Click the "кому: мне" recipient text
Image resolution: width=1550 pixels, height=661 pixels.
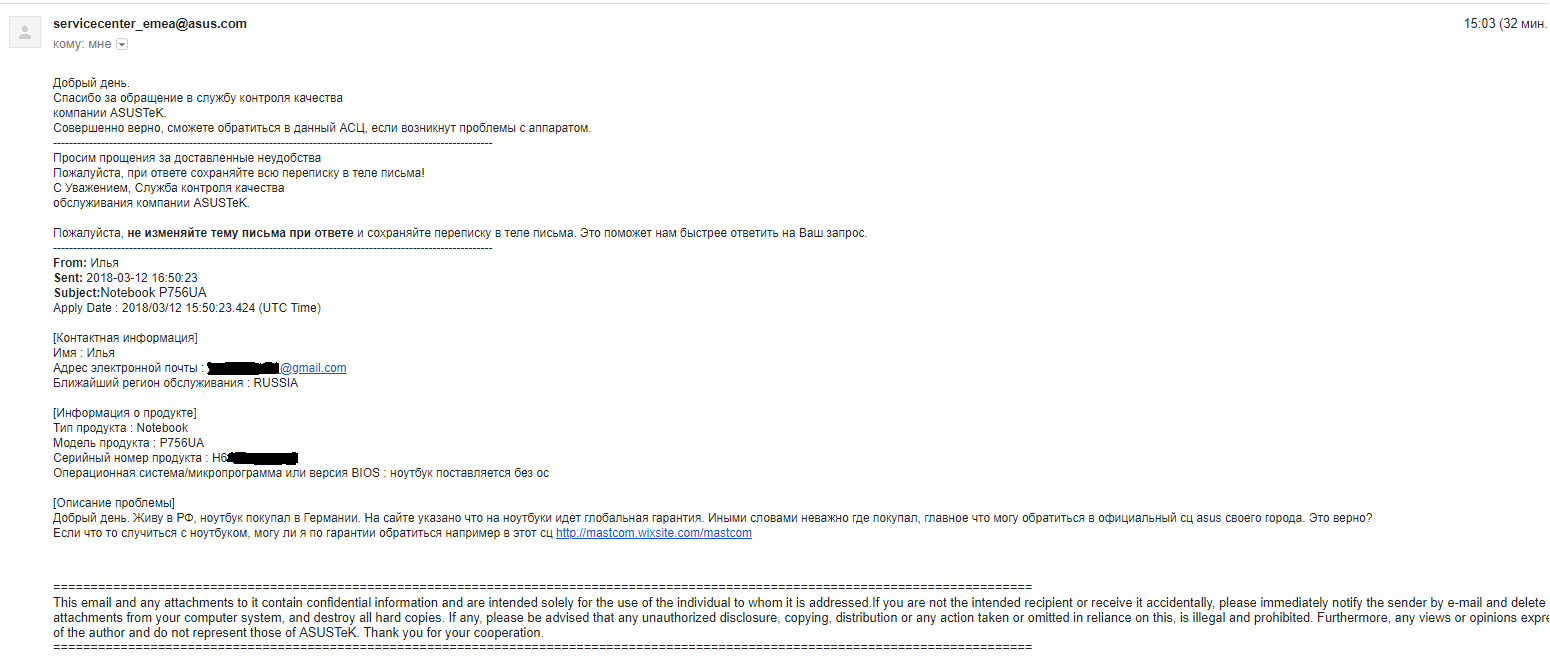(x=82, y=44)
